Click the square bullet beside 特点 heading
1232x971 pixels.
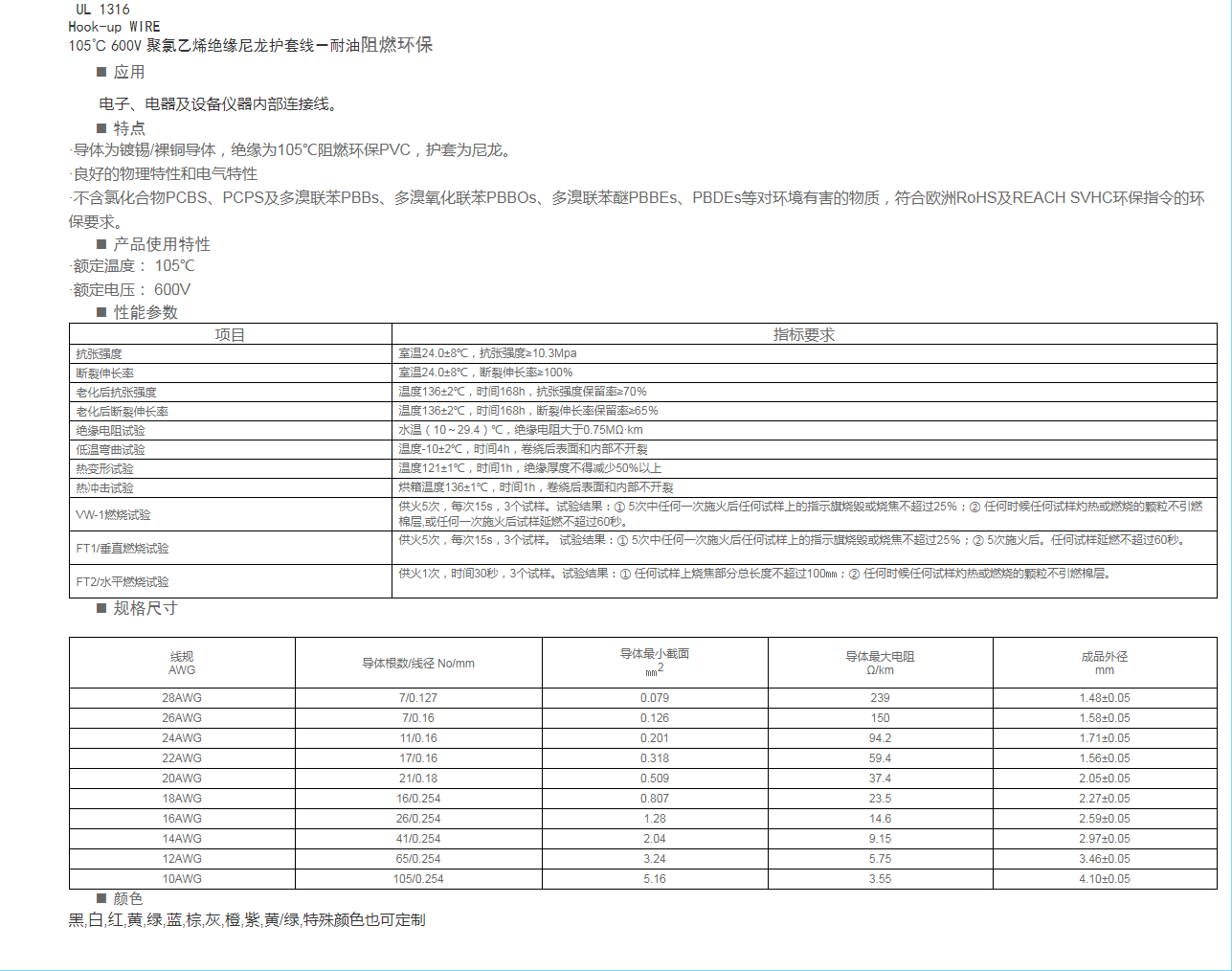[x=101, y=128]
